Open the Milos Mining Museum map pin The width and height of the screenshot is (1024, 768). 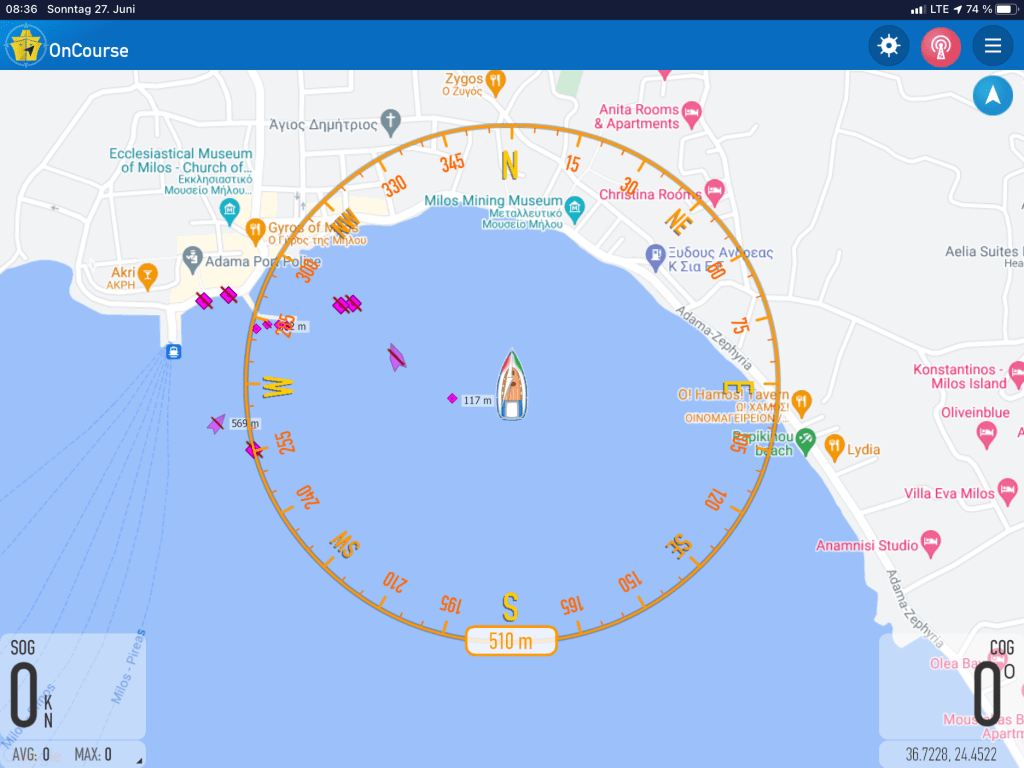(574, 210)
